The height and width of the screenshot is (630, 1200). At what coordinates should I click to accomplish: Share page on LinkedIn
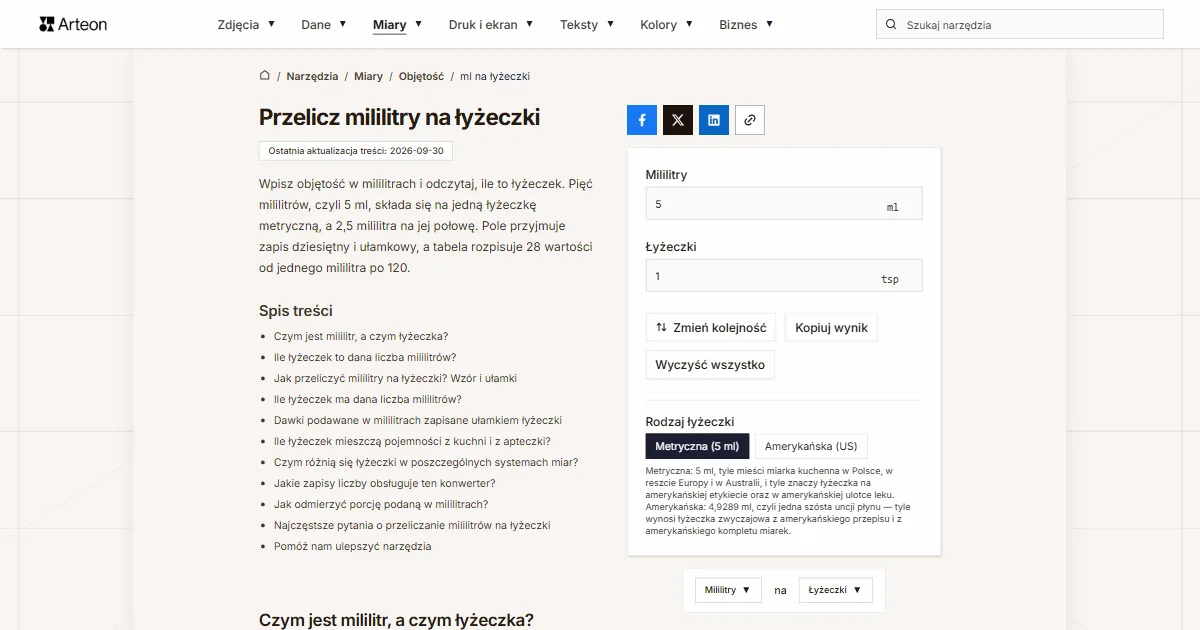coord(714,120)
